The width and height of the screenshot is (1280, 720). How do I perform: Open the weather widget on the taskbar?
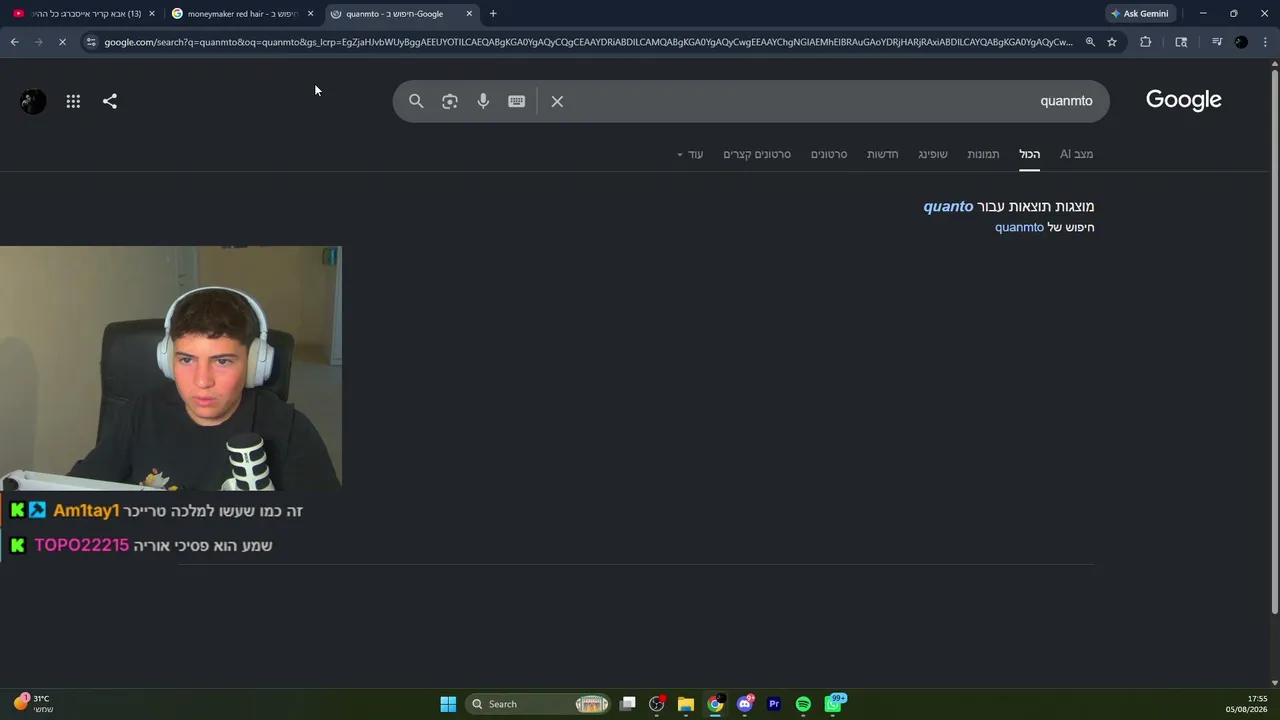(32, 704)
